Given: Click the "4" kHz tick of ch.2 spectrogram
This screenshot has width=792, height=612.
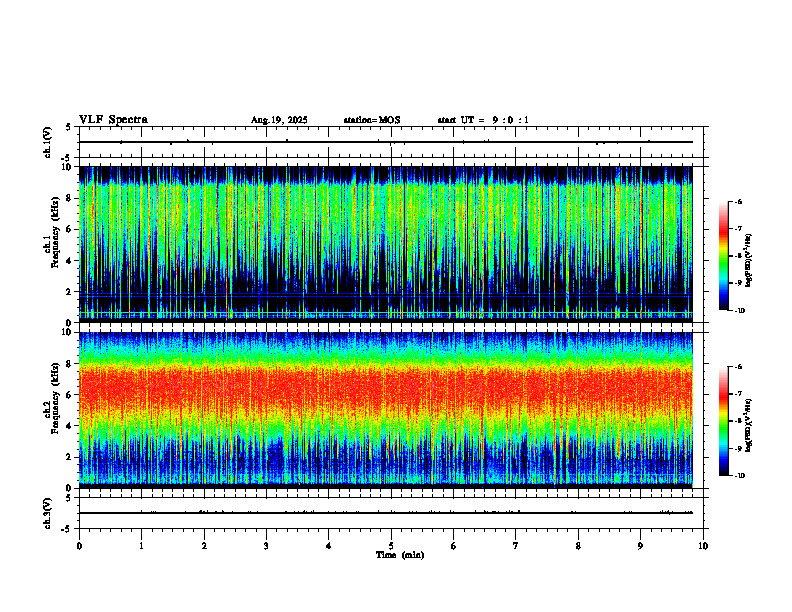Looking at the screenshot, I should click(x=70, y=426).
